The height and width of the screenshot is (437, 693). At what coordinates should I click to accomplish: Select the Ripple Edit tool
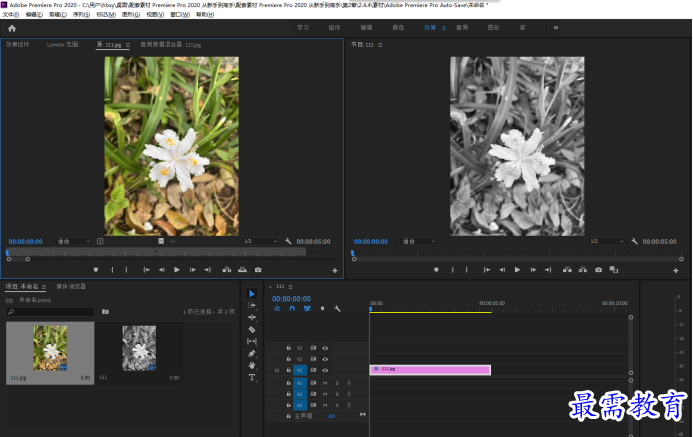pos(252,317)
